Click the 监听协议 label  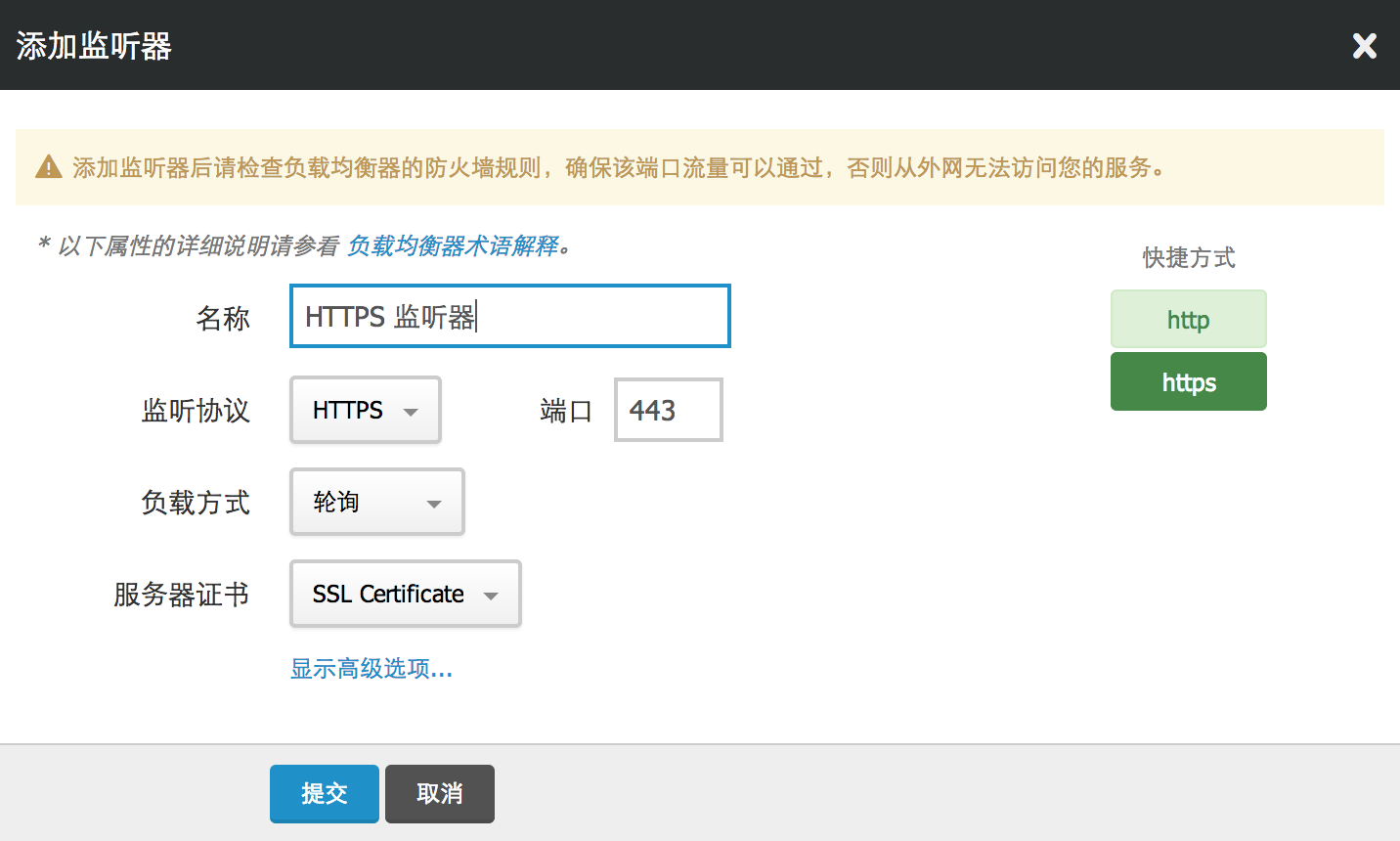tap(196, 411)
